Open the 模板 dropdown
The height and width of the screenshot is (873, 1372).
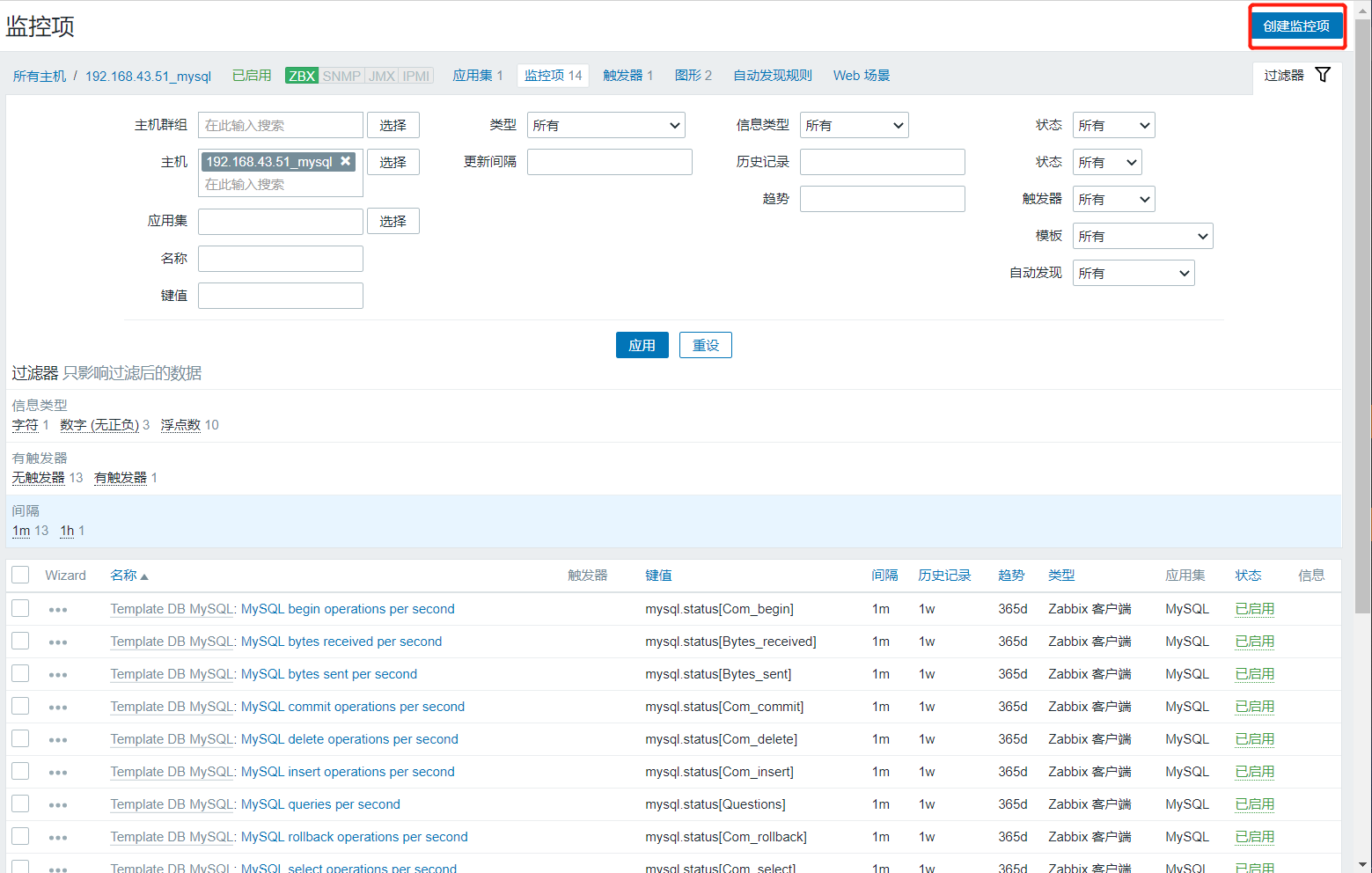[1143, 236]
